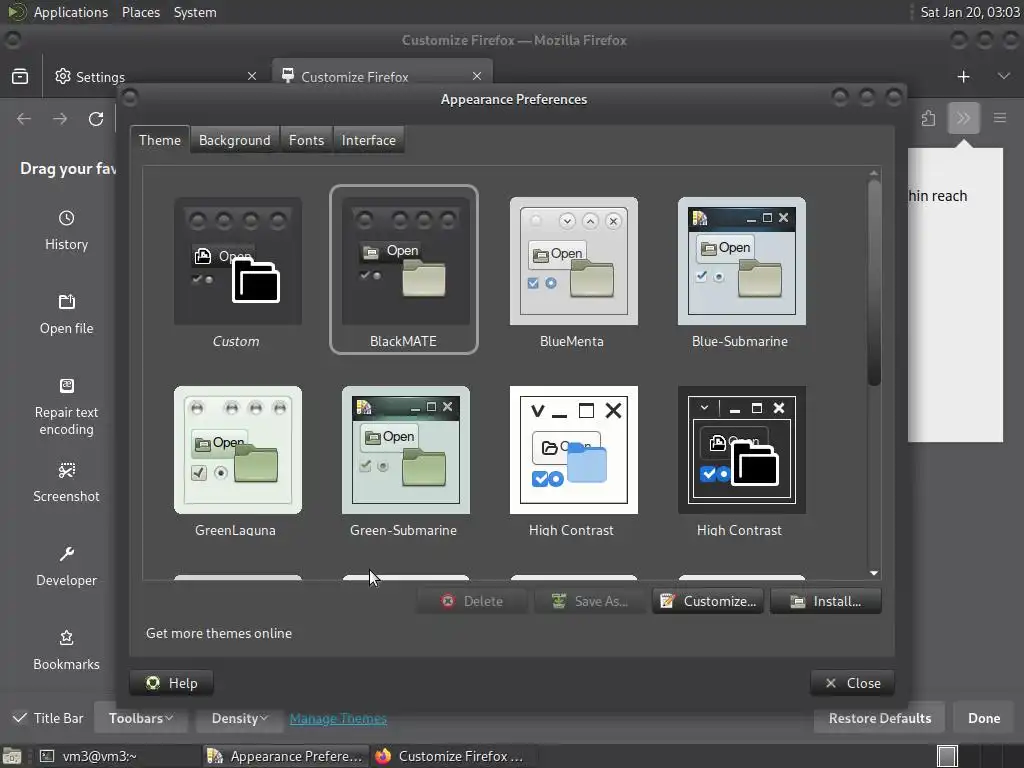Click Done in Customize Firefox

point(984,718)
